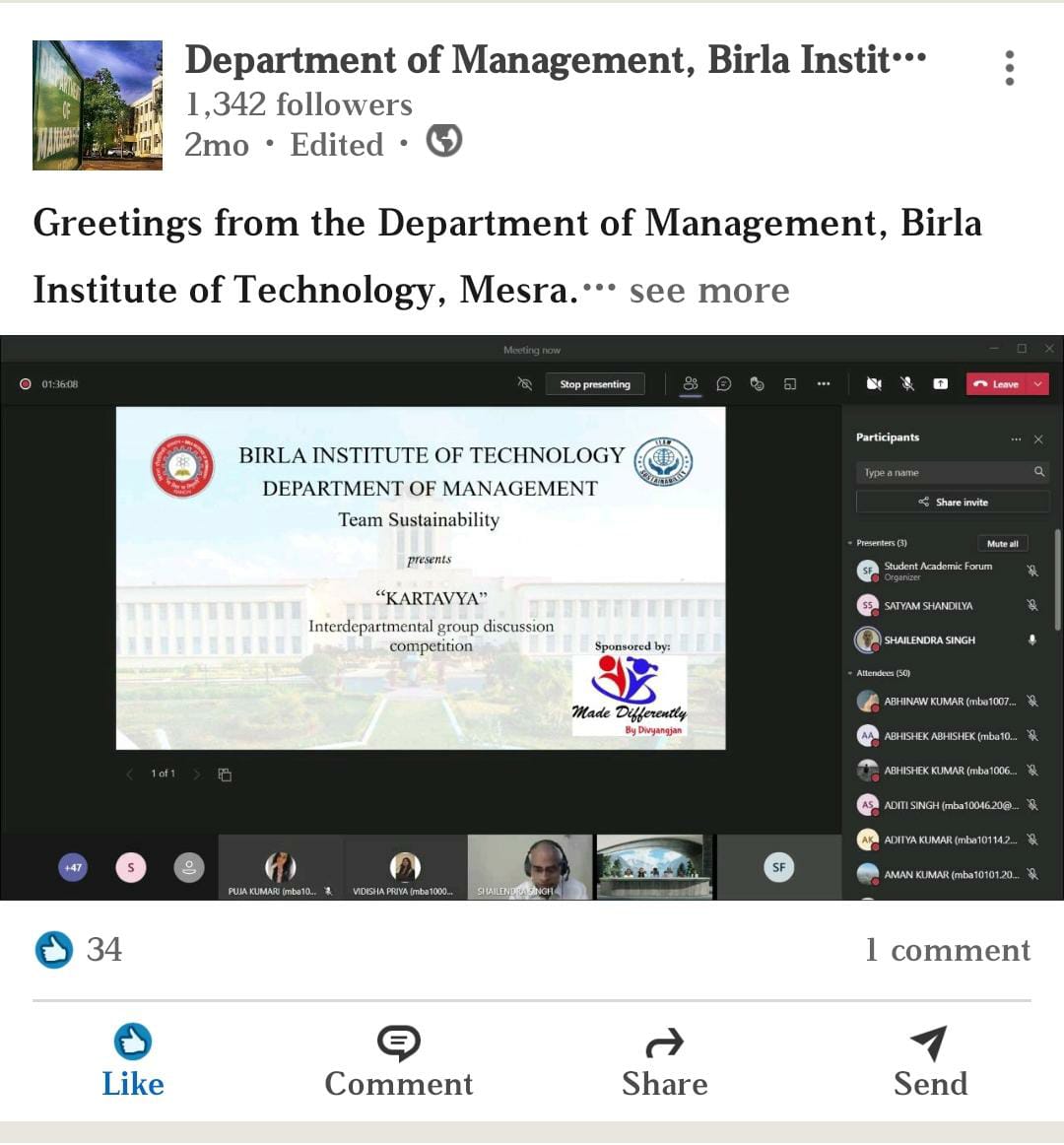The image size is (1064, 1145).
Task: Click the Teams reactions icon in toolbar
Action: [x=757, y=384]
